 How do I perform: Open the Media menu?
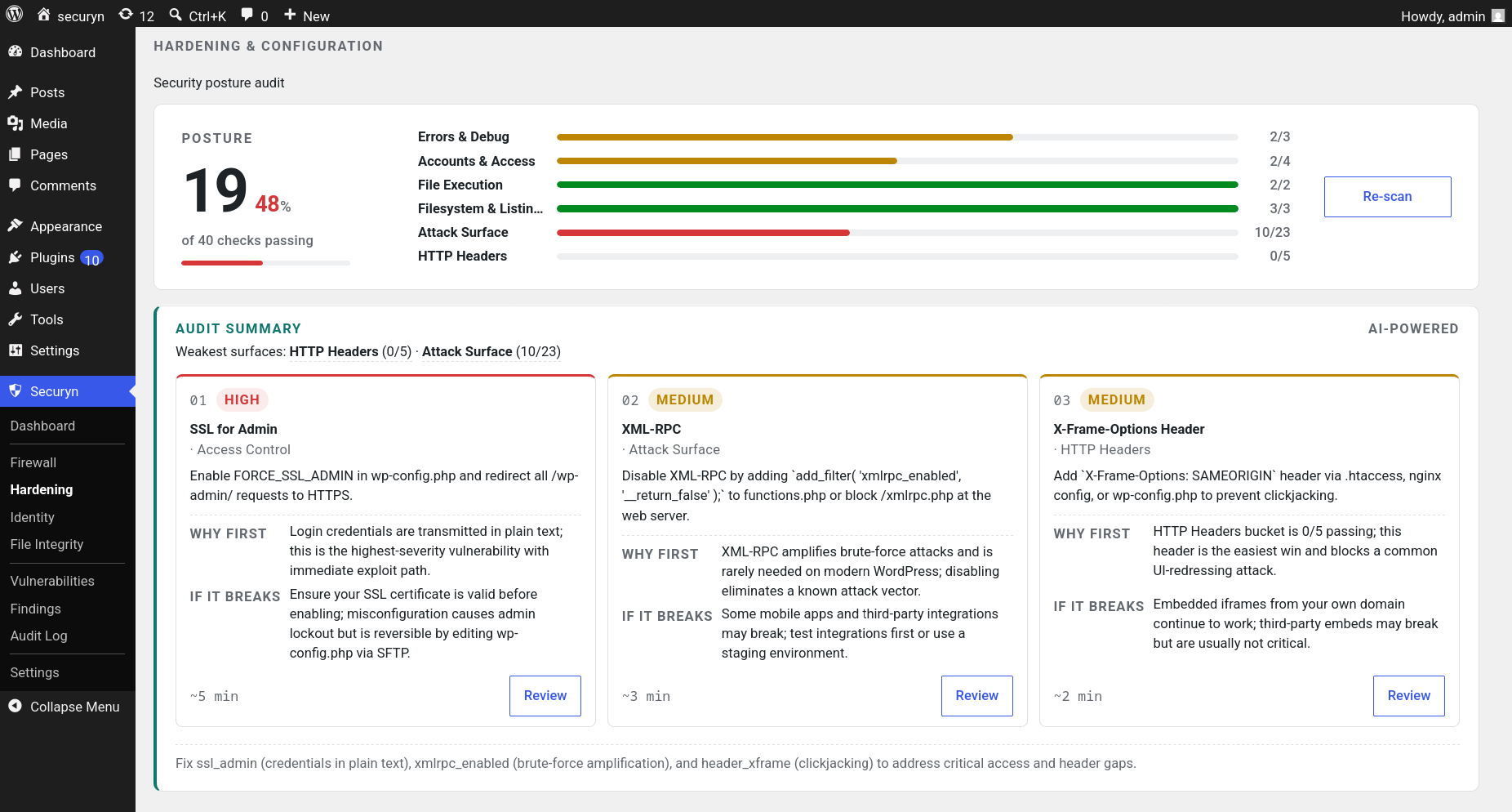(x=68, y=123)
